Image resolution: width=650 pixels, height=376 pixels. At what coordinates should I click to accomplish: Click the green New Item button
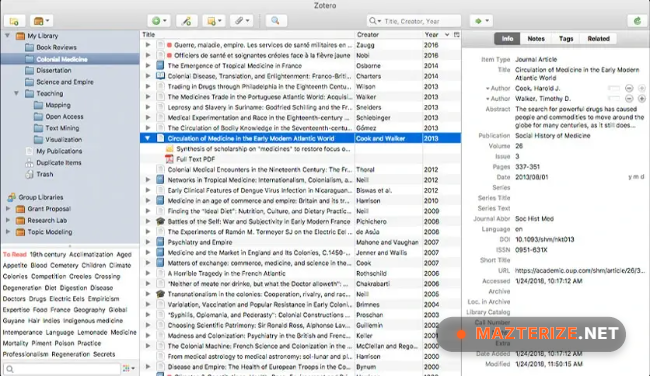(x=159, y=21)
